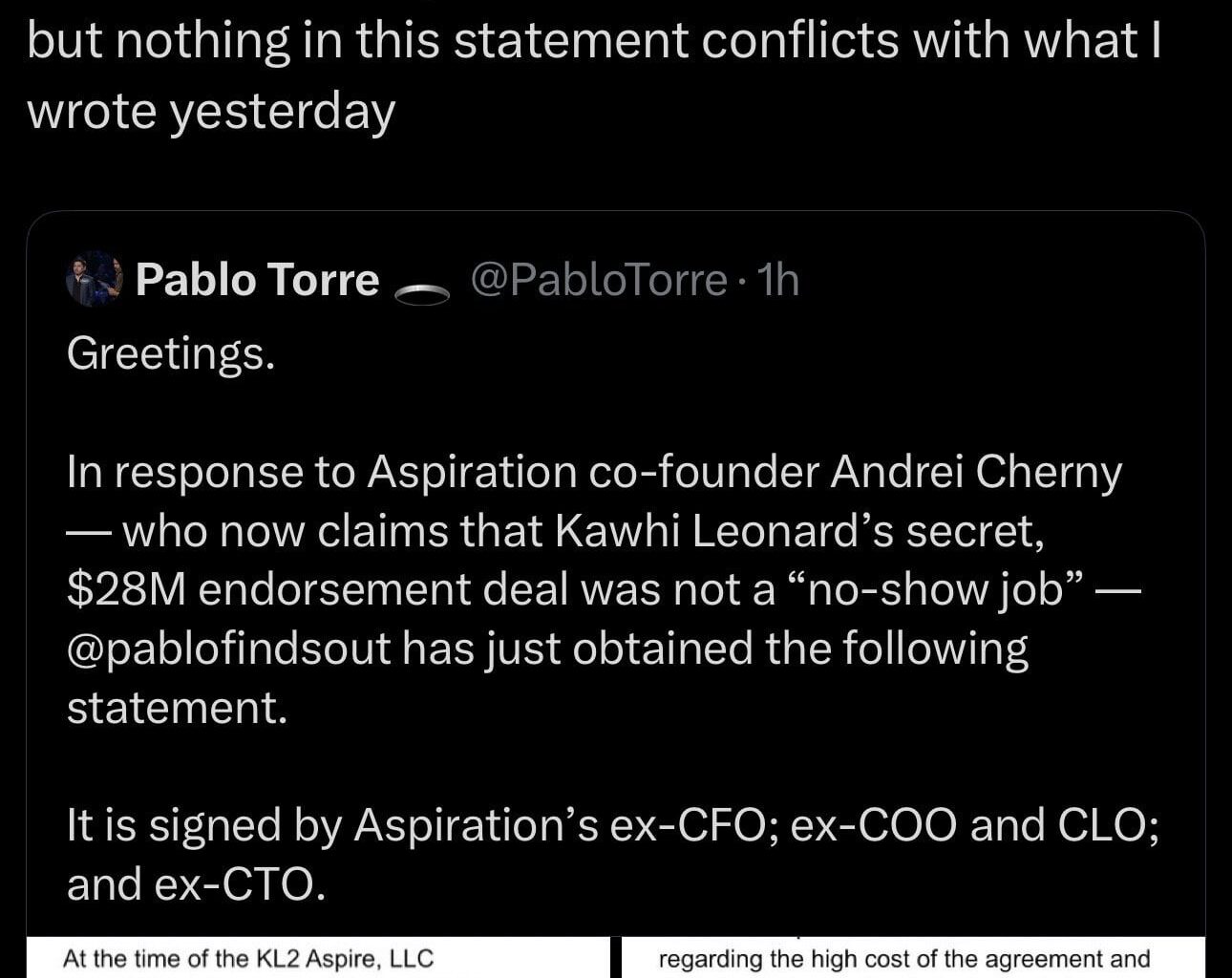Click the text 'but nothing in this statement conflicts'

click(x=592, y=38)
